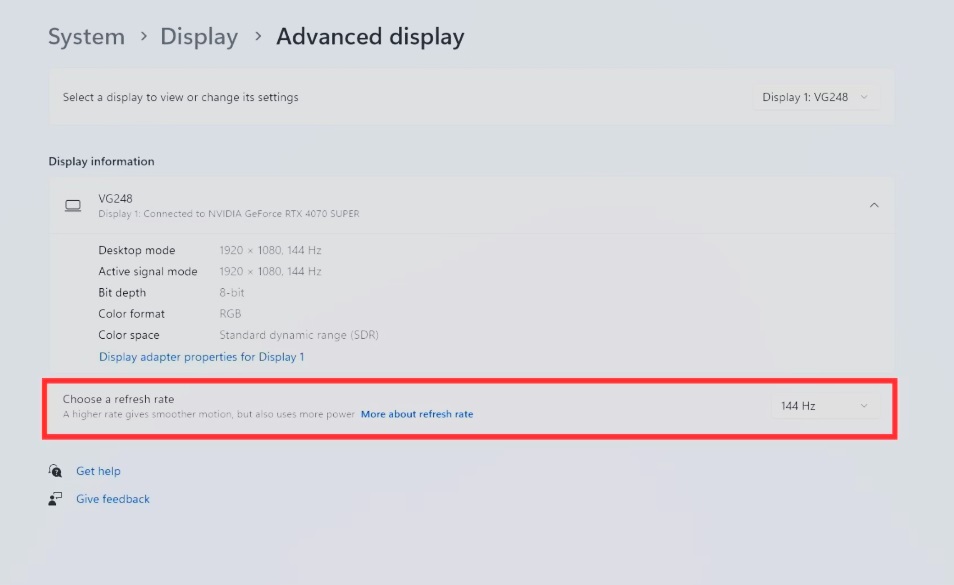Click the chevron inside the 144 Hz combo box
This screenshot has width=954, height=585.
coord(865,407)
